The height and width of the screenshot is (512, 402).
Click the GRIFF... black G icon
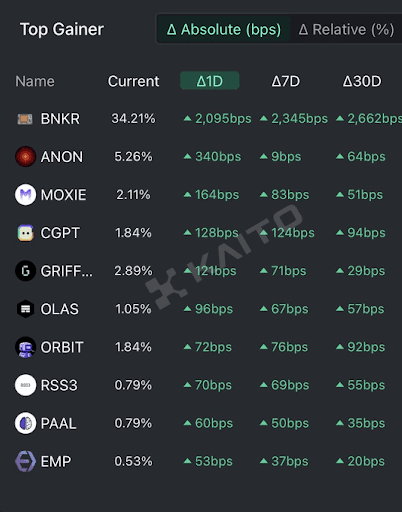[25, 271]
